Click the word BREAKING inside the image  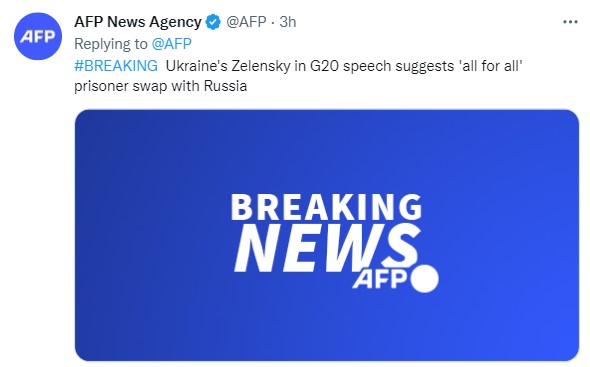(x=326, y=207)
